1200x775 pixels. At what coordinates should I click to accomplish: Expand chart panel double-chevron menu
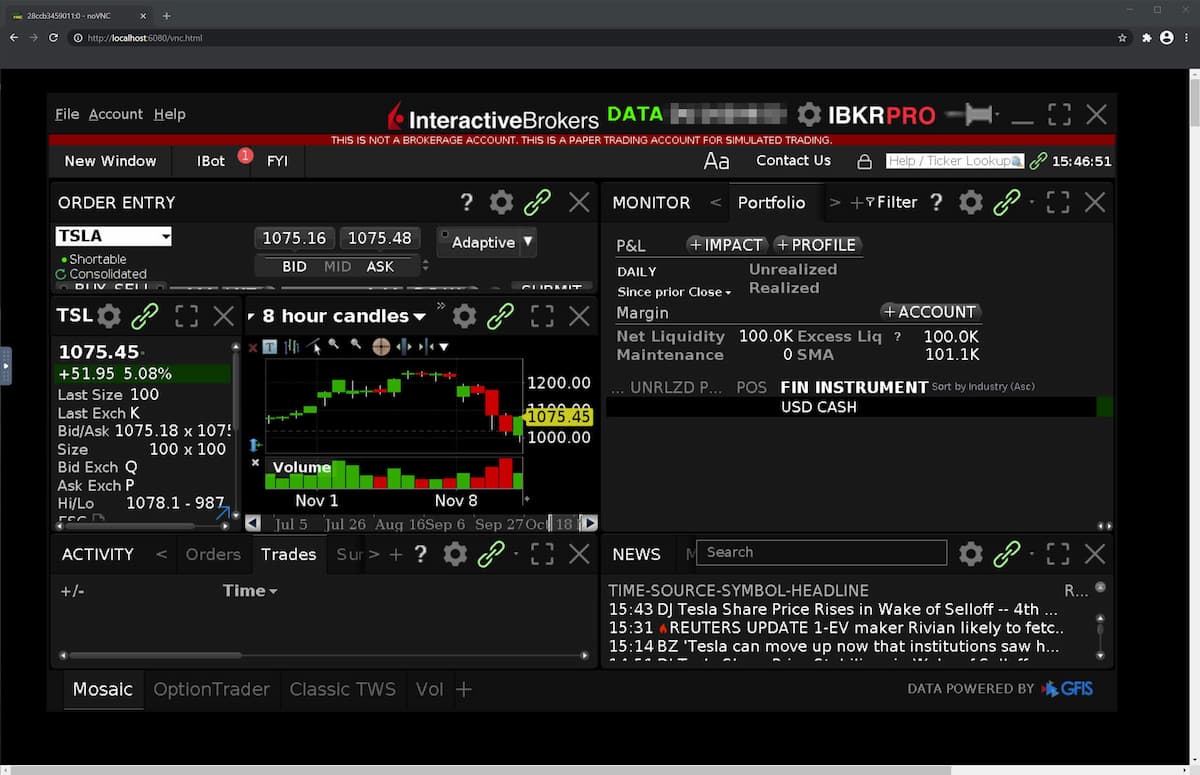click(x=440, y=306)
